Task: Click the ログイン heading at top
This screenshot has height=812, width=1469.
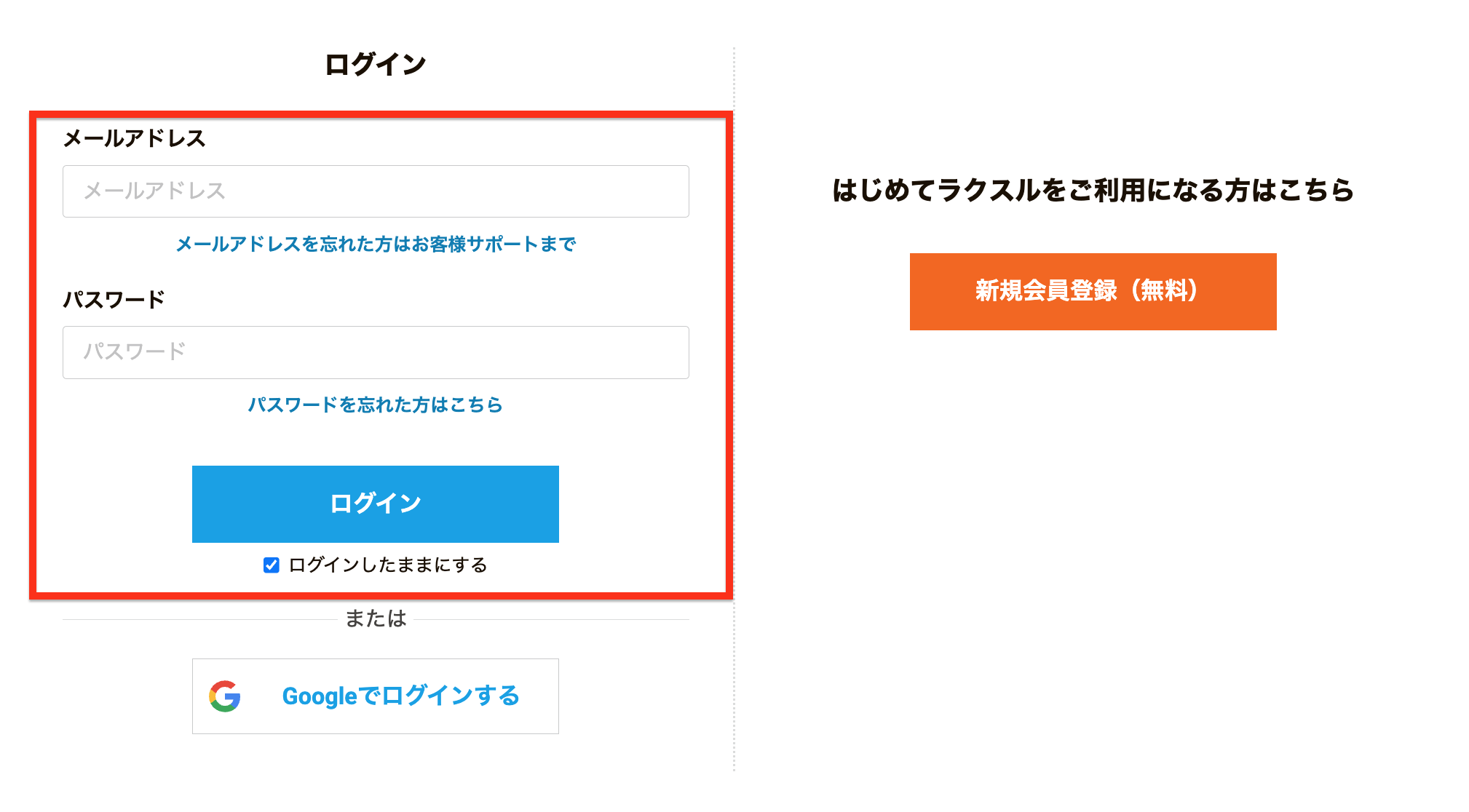Action: coord(376,64)
